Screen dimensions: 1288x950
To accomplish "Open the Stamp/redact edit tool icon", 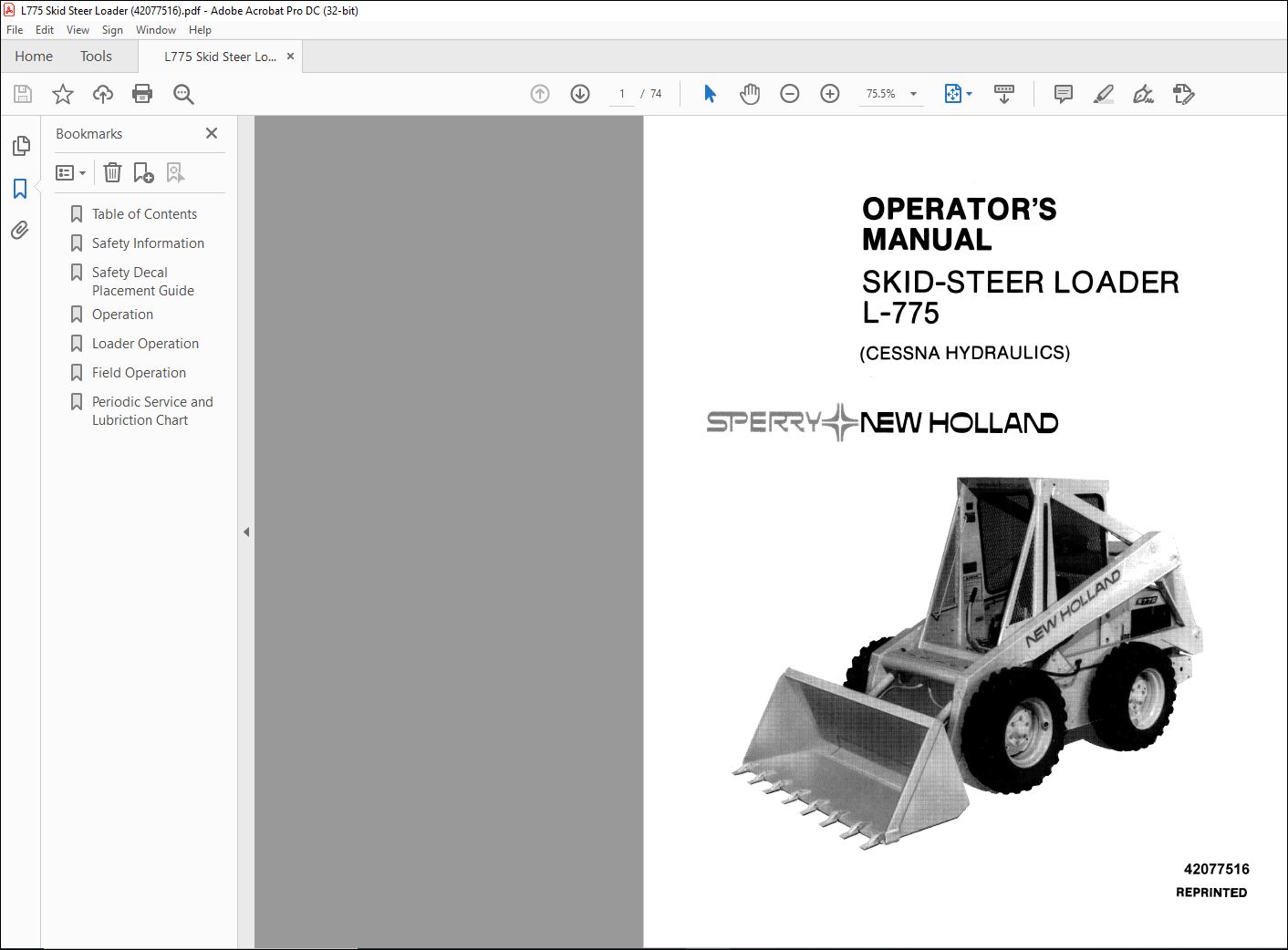I will point(1184,94).
